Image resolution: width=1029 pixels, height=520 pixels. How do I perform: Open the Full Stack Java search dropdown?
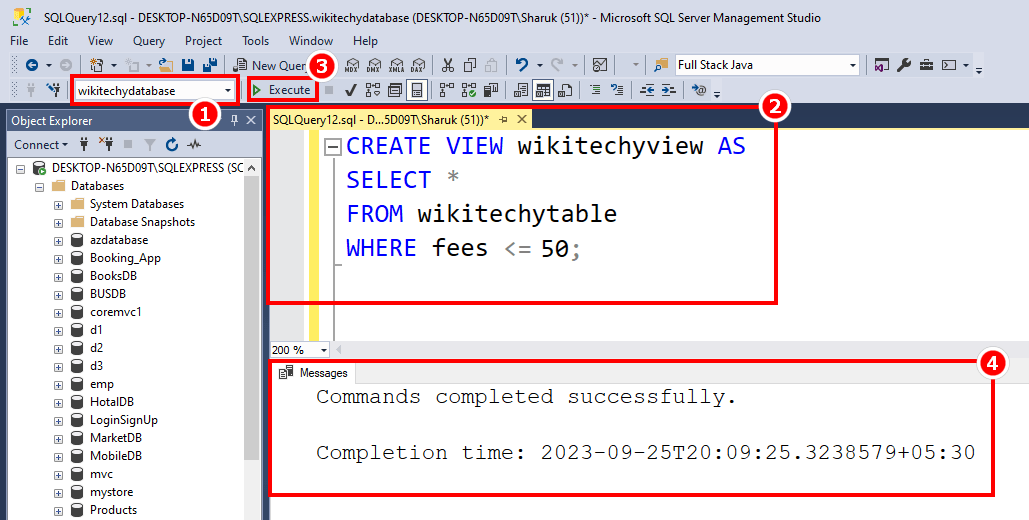click(853, 65)
